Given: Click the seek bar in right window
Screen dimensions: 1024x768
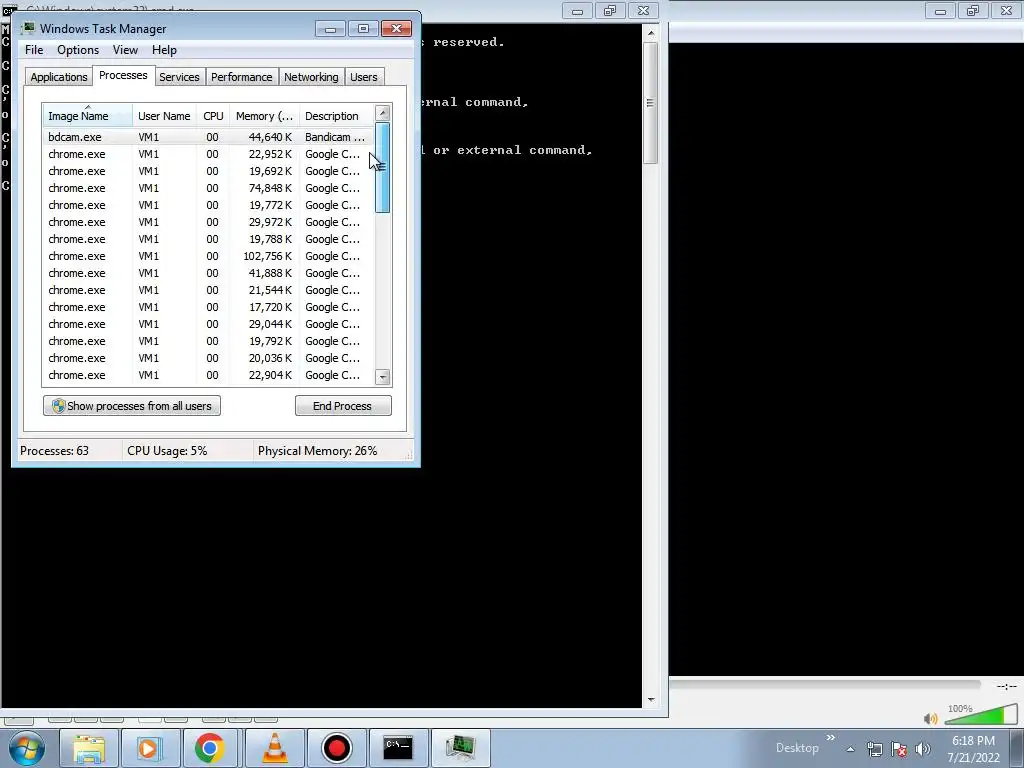Looking at the screenshot, I should (825, 684).
